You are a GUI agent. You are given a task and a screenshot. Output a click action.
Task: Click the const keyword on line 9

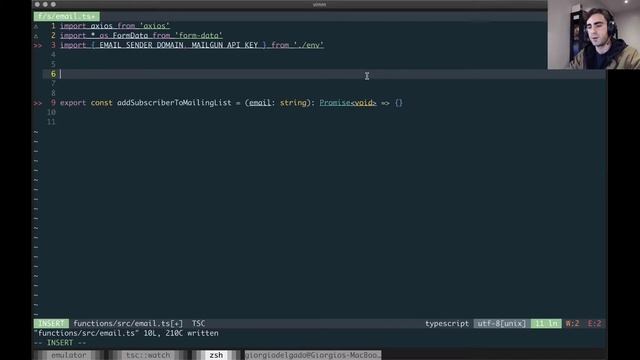tap(101, 103)
